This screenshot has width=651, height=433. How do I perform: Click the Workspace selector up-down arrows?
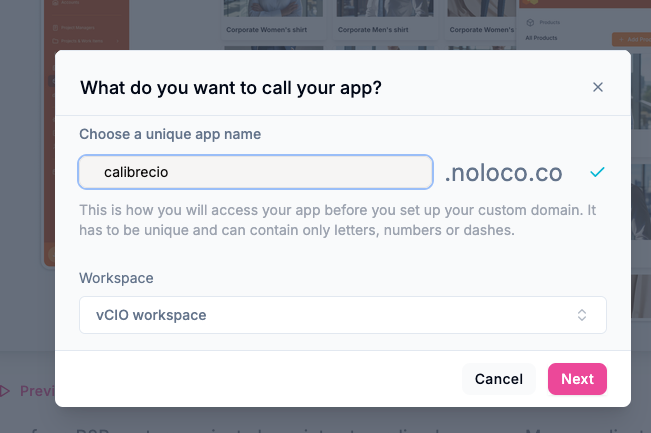[x=582, y=315]
